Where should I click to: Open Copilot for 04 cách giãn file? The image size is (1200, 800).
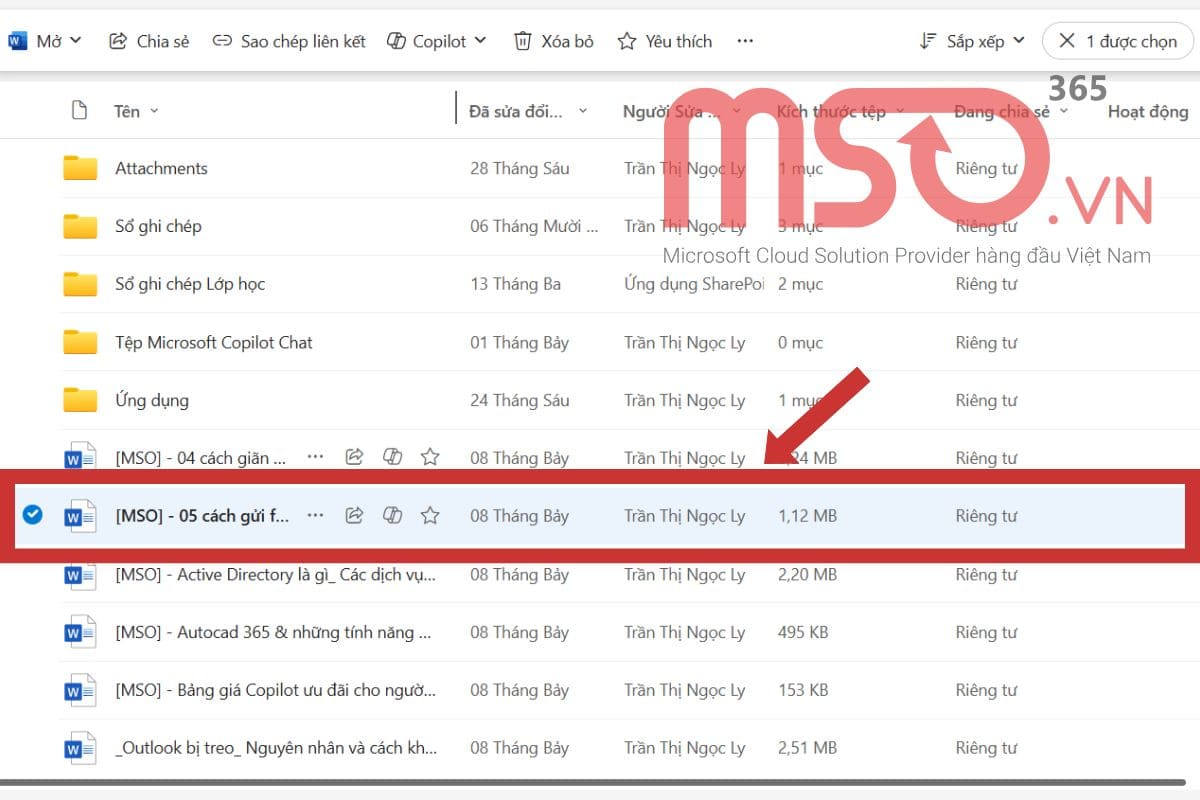click(392, 457)
